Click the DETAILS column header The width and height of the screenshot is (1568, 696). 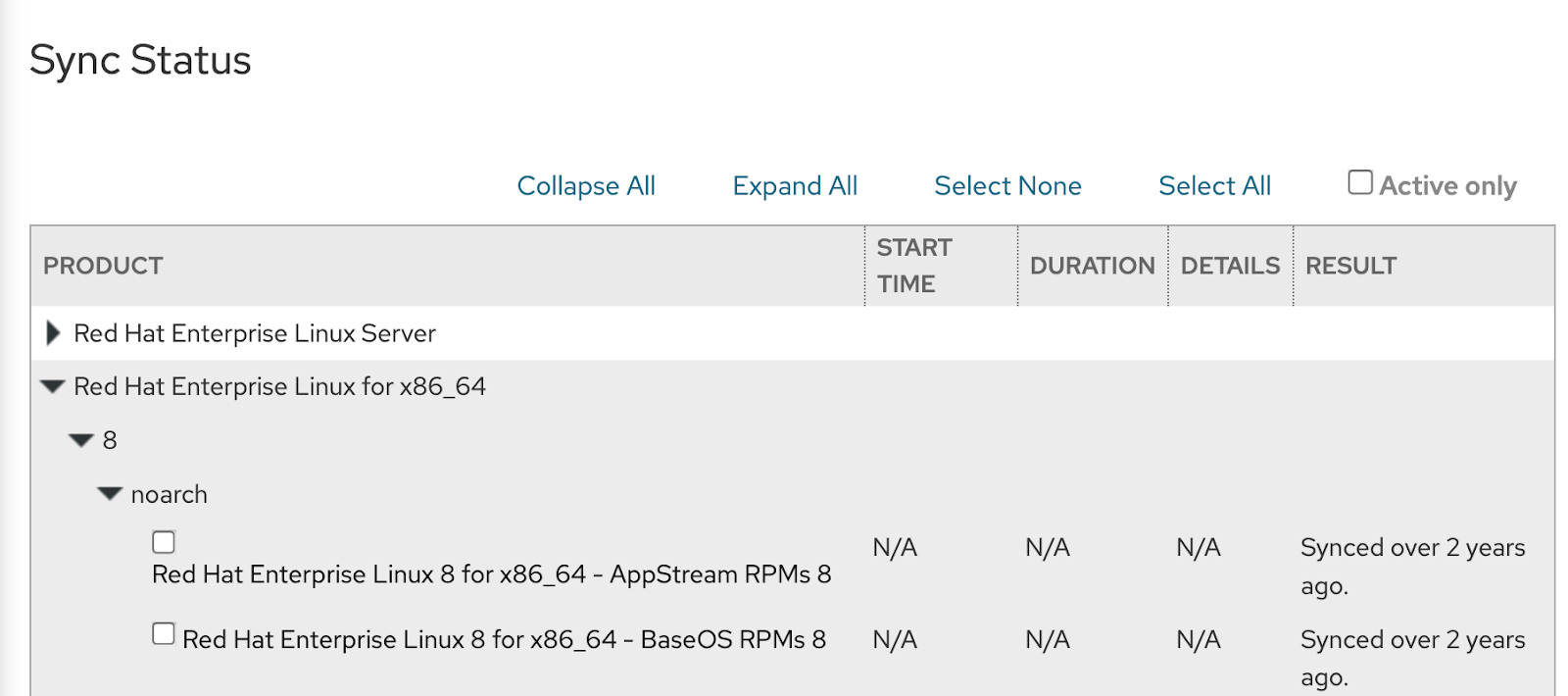coord(1230,266)
